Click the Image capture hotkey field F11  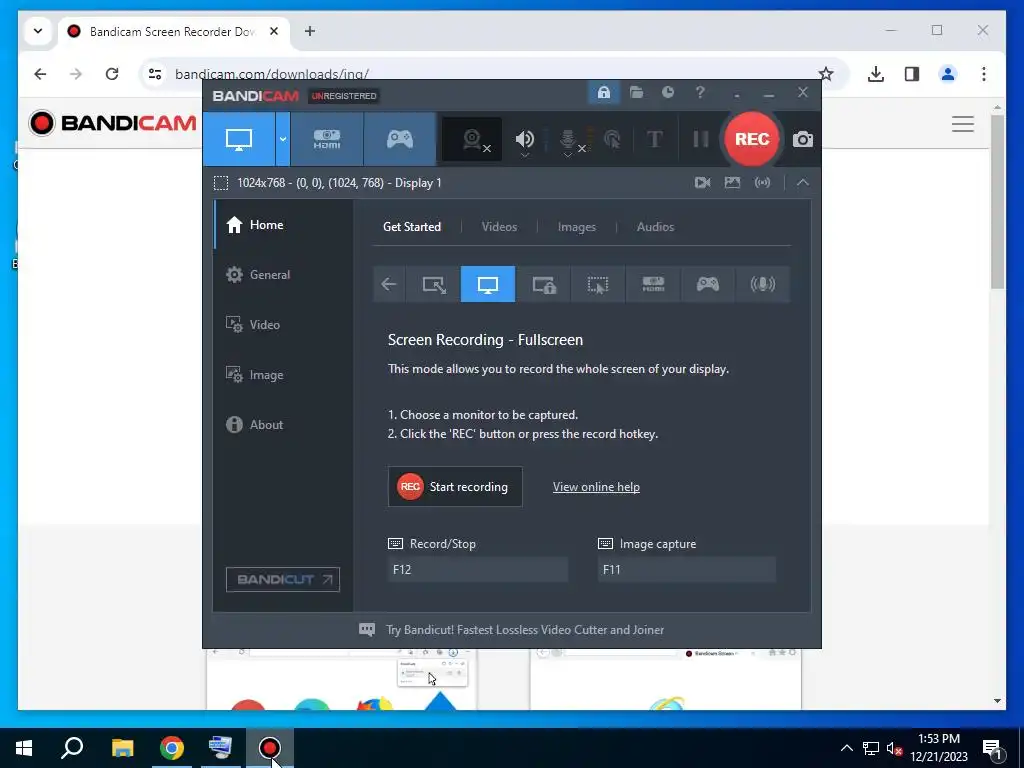(x=686, y=569)
